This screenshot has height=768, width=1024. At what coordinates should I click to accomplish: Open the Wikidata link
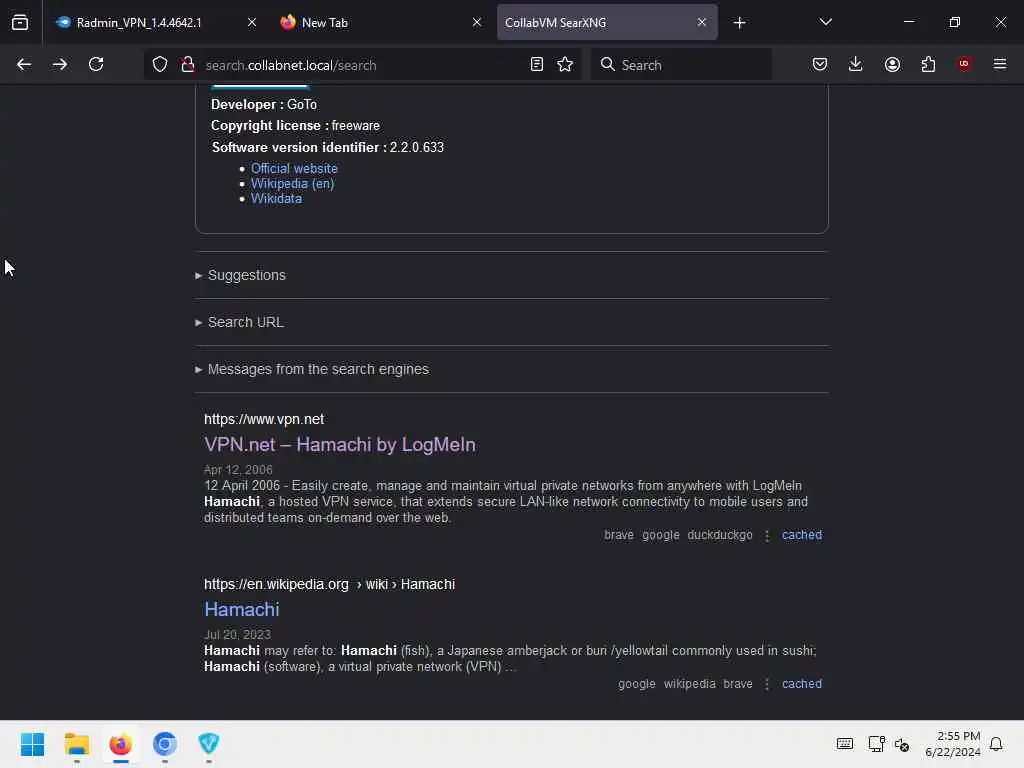coord(276,199)
